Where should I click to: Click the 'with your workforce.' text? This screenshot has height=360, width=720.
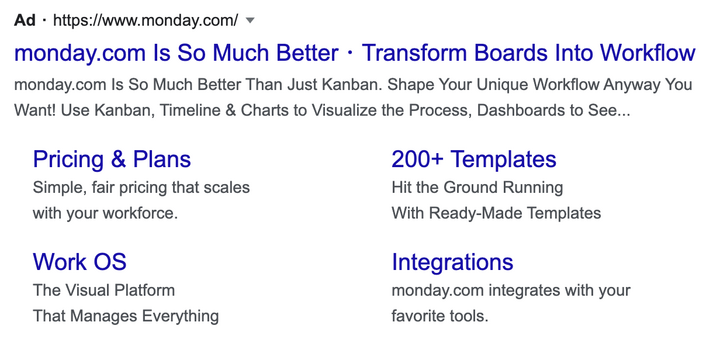pyautogui.click(x=105, y=214)
